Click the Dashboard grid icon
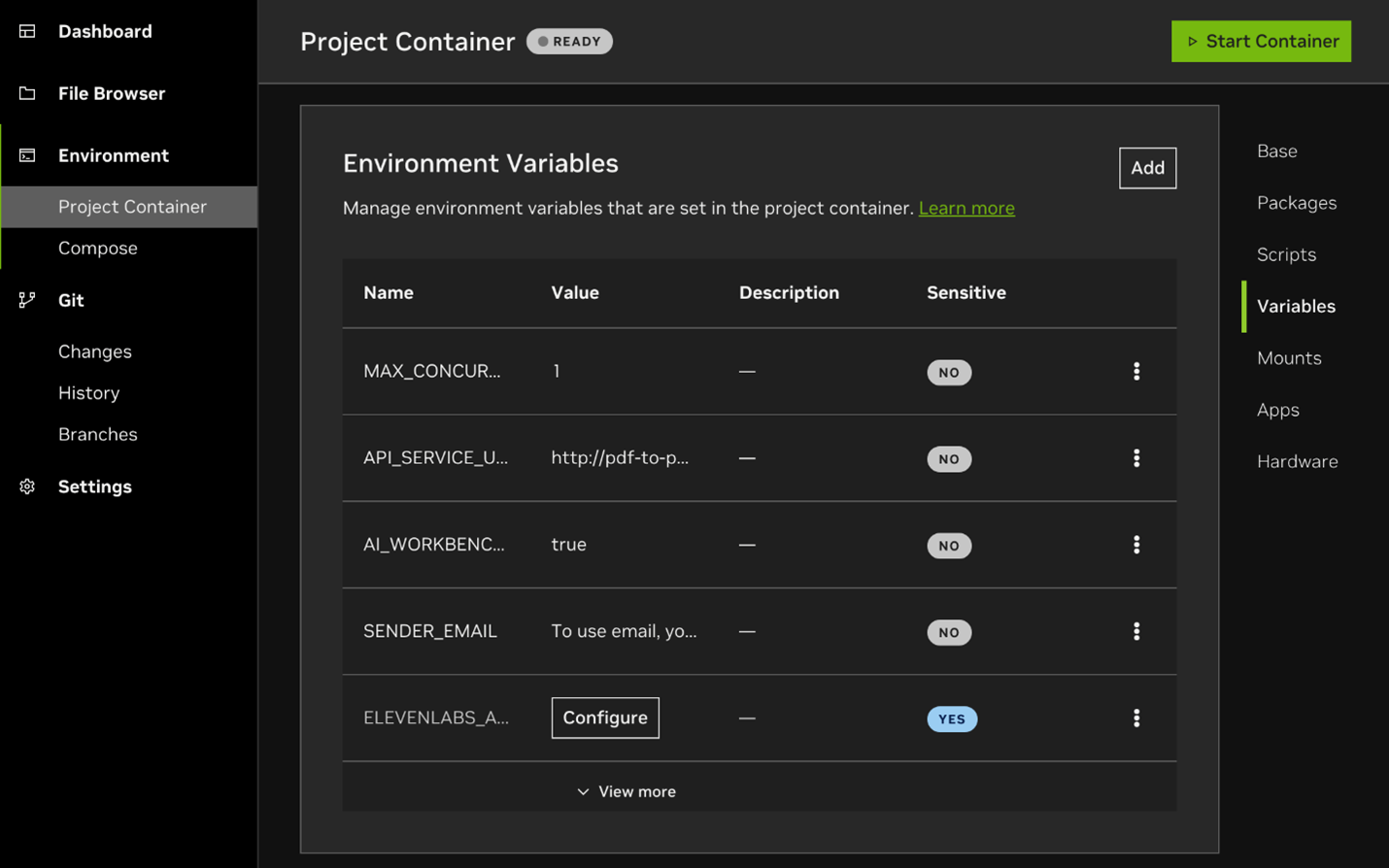 pyautogui.click(x=27, y=31)
